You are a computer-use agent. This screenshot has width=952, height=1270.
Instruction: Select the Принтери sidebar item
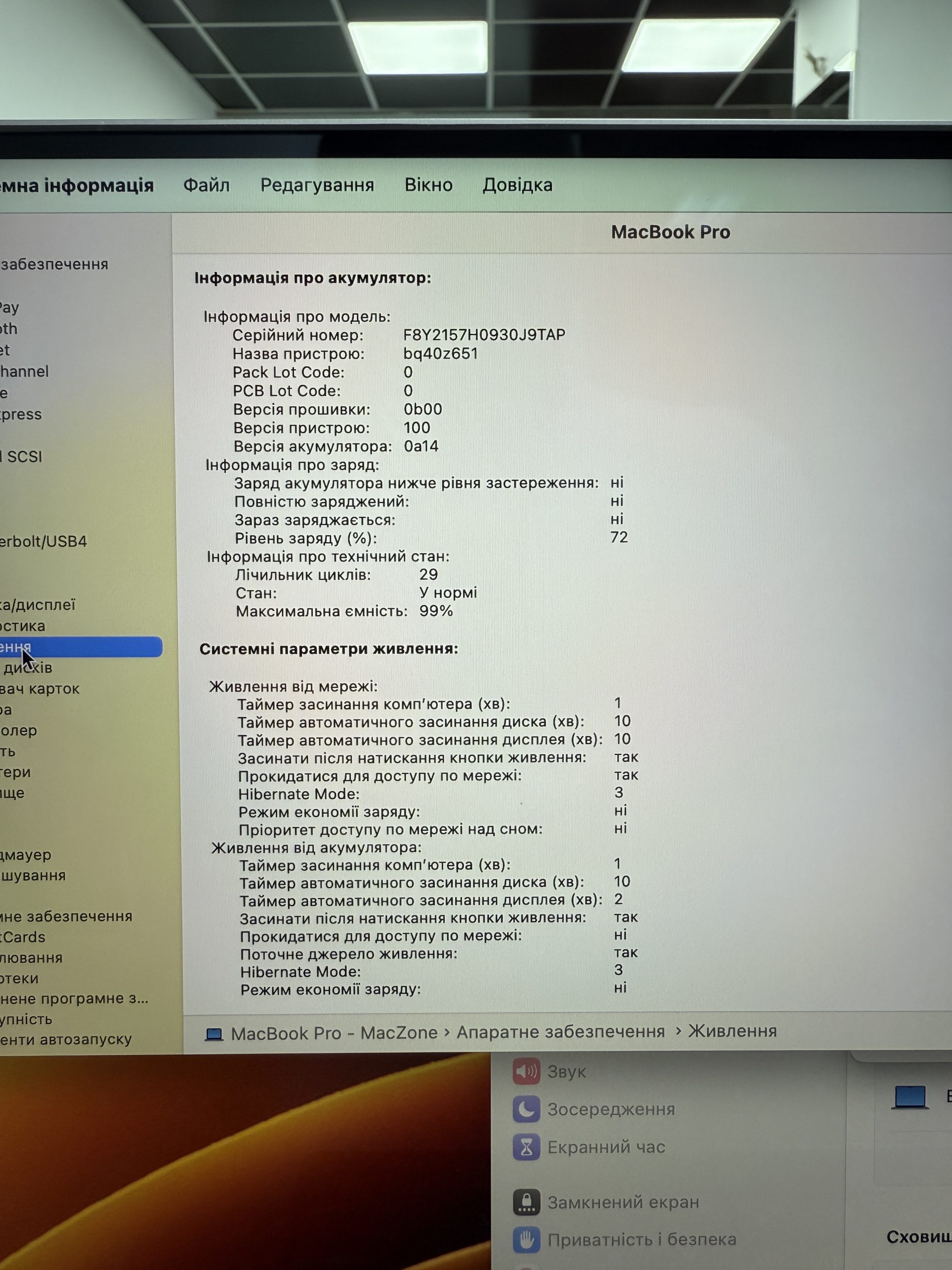15,772
